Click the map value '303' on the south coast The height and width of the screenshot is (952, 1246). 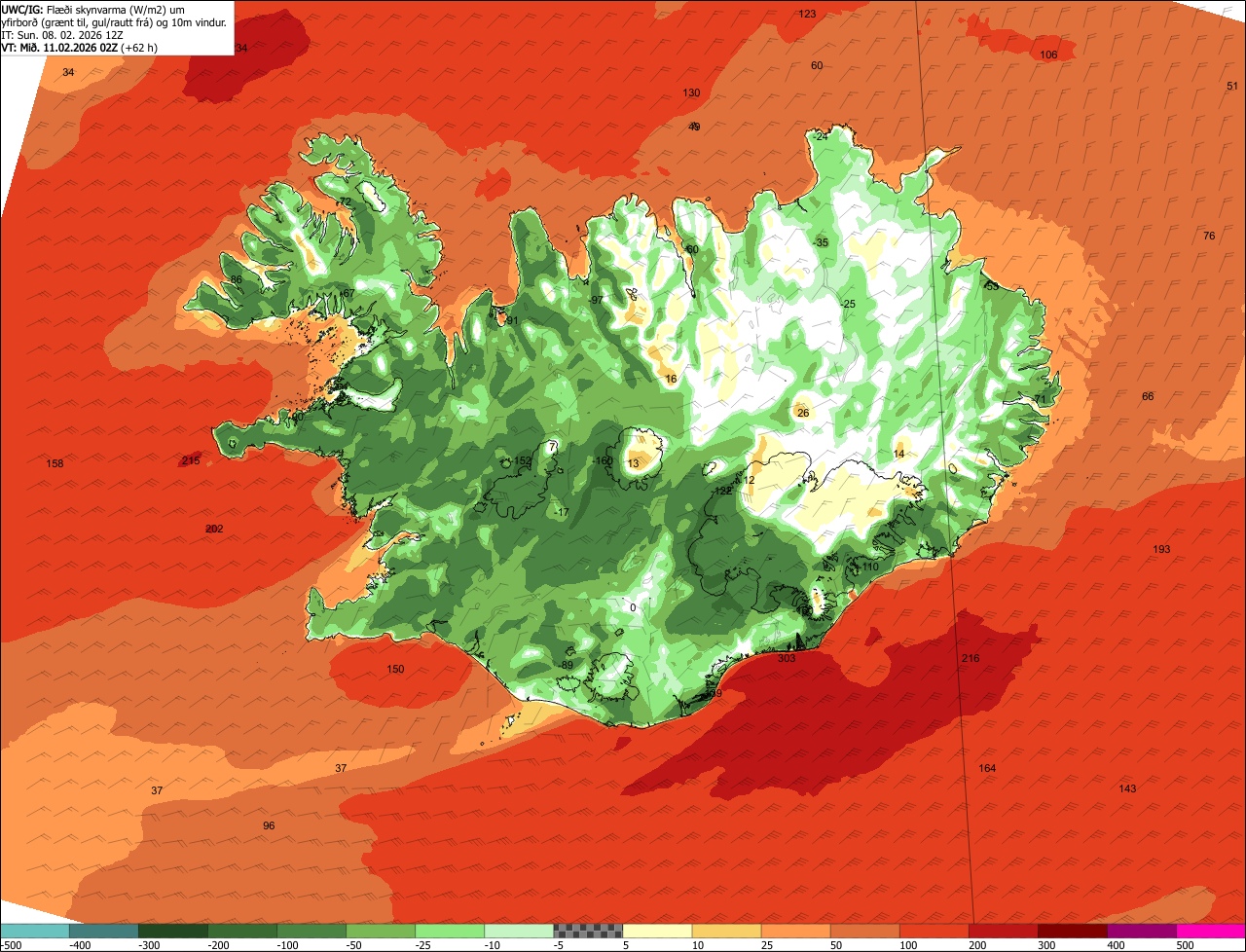point(787,659)
